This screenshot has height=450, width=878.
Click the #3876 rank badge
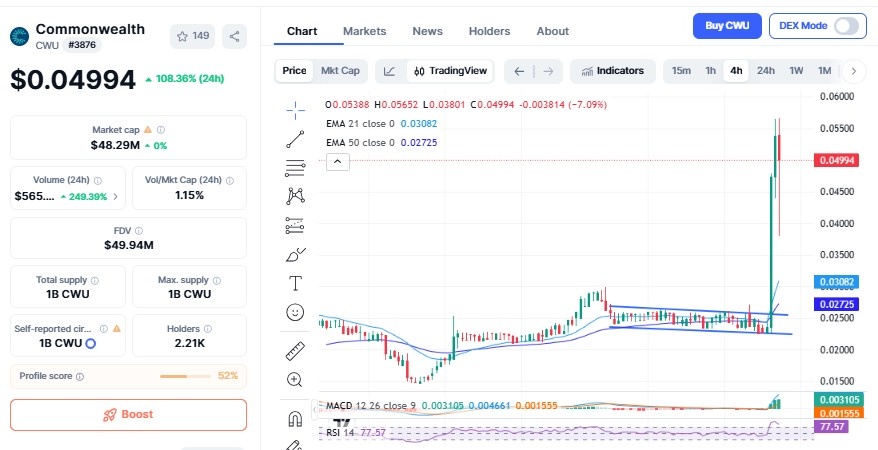(82, 45)
